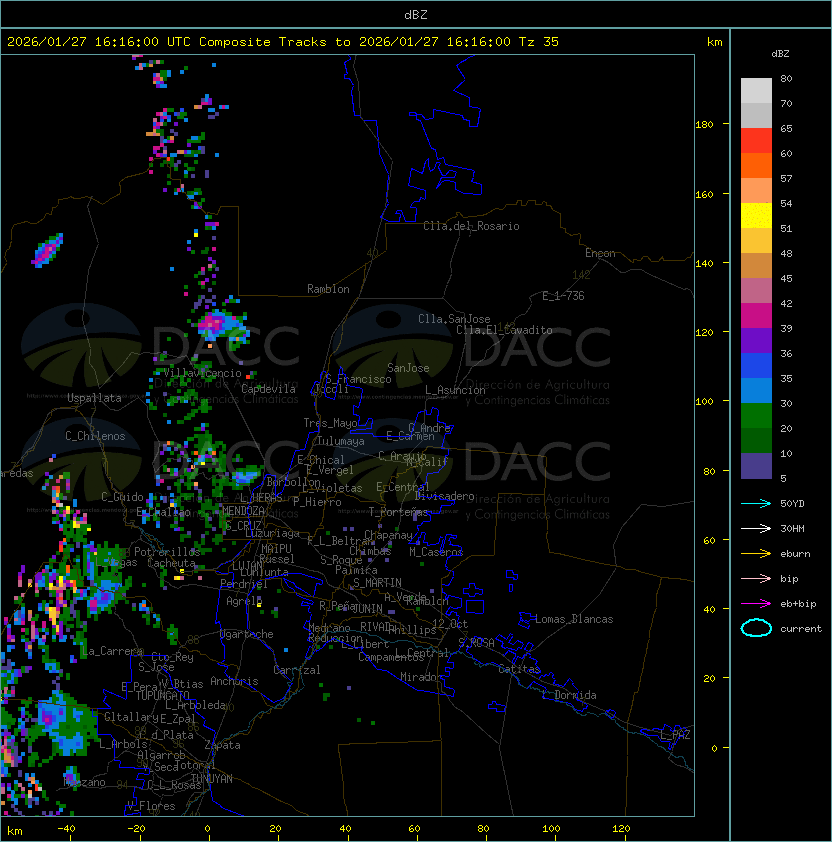The height and width of the screenshot is (842, 832).
Task: Click the strong magenta-blue storm cell north of Villavicencio
Action: (x=221, y=324)
